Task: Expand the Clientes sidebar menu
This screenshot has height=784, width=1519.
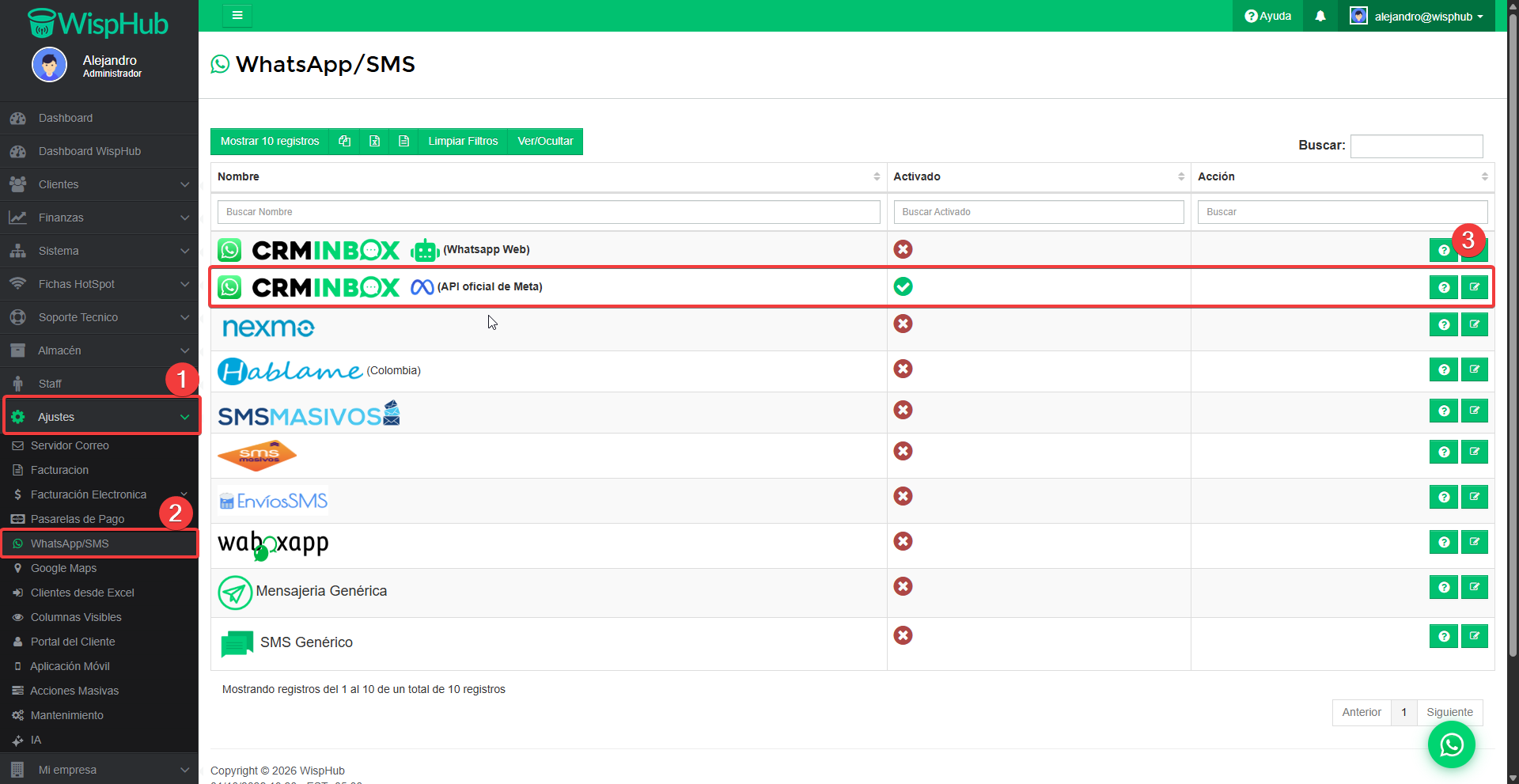Action: [x=99, y=184]
